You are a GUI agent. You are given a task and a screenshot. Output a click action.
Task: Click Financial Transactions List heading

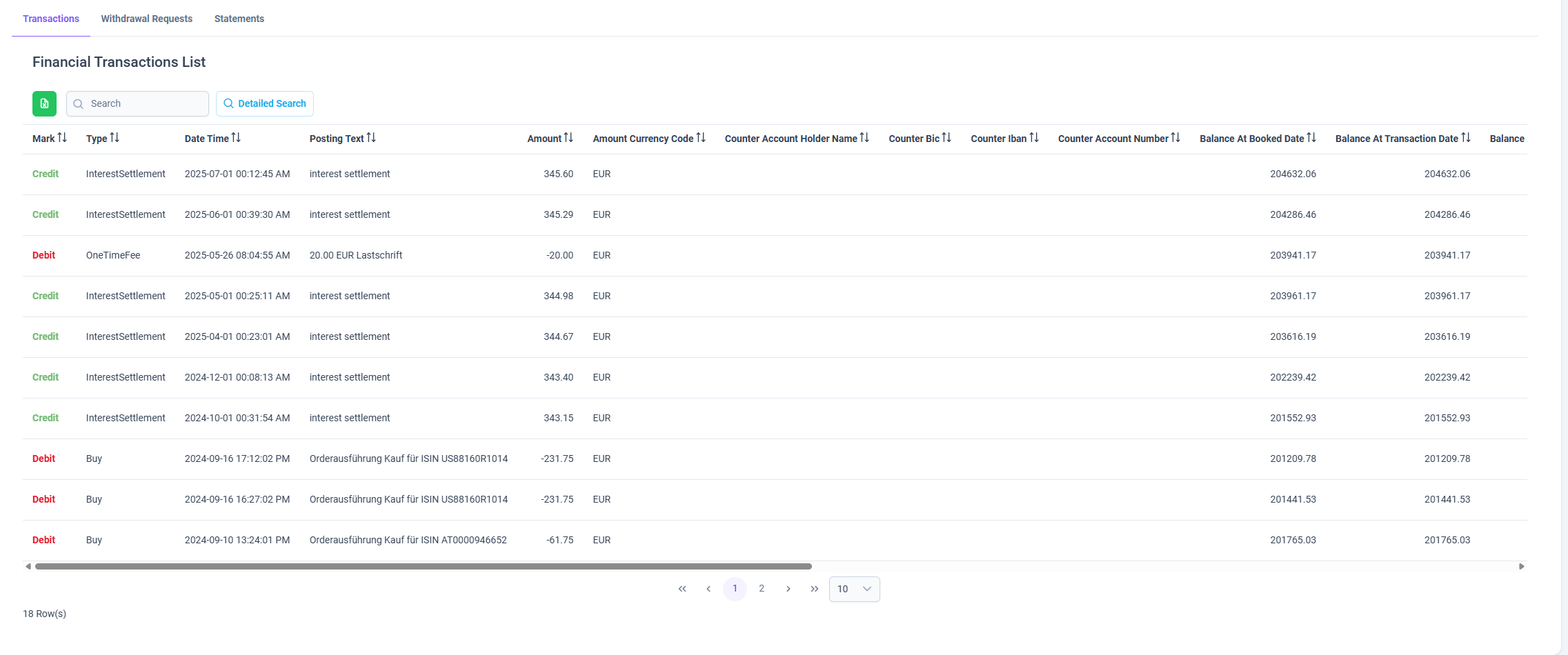[x=119, y=62]
